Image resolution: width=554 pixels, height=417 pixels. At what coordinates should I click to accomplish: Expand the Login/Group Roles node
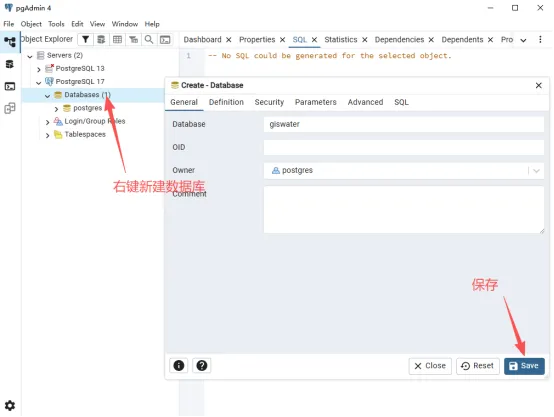point(47,122)
